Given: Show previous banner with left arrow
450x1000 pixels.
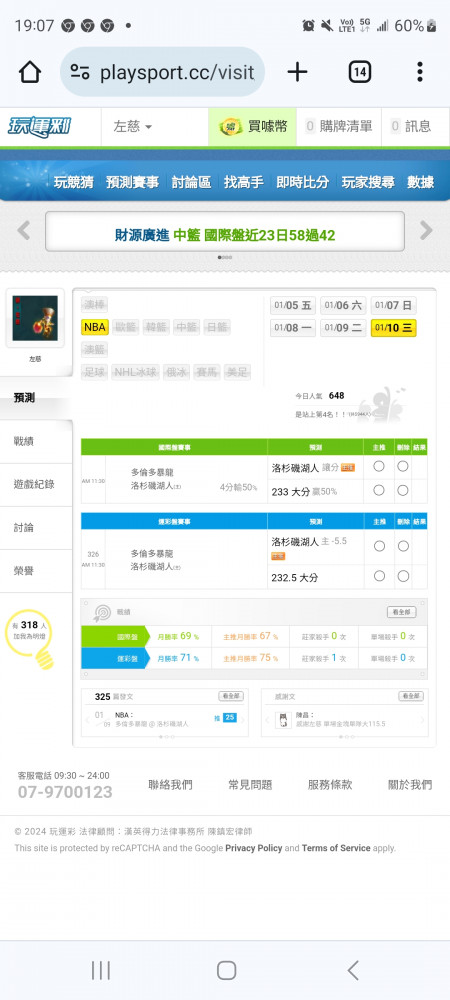Looking at the screenshot, I should pos(24,230).
